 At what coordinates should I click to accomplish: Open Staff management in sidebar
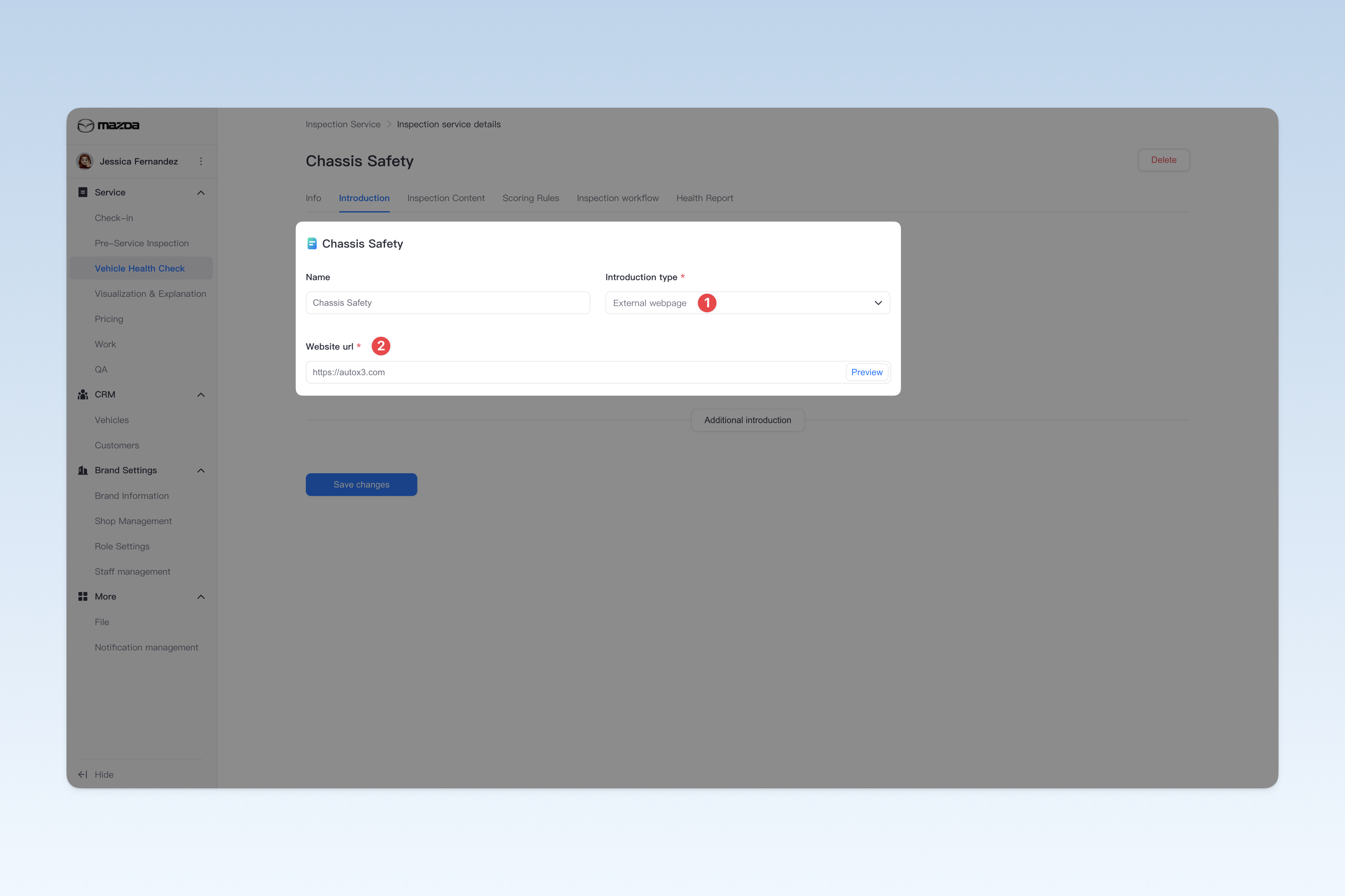[x=133, y=571]
